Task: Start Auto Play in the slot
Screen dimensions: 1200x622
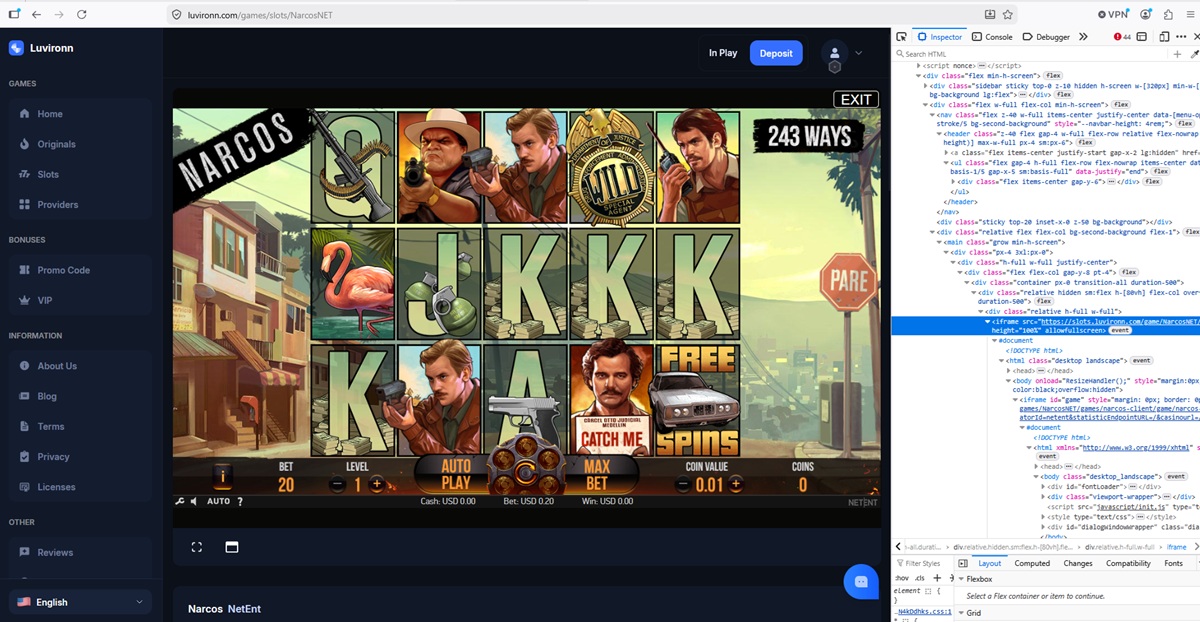Action: click(x=456, y=474)
